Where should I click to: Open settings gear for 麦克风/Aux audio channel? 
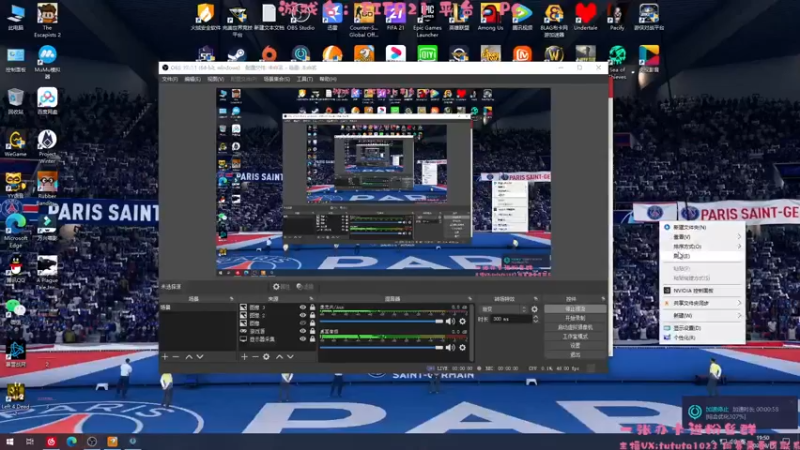click(462, 321)
